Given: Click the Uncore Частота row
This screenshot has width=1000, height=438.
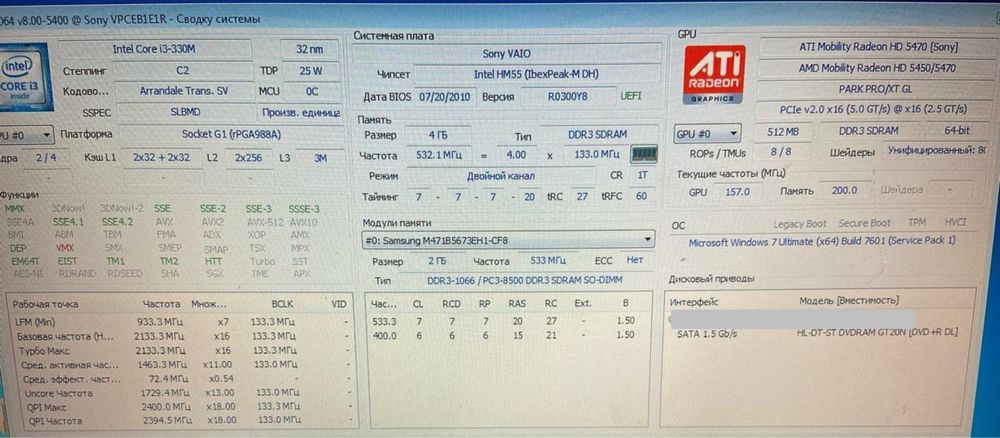Looking at the screenshot, I should pyautogui.click(x=182, y=393).
